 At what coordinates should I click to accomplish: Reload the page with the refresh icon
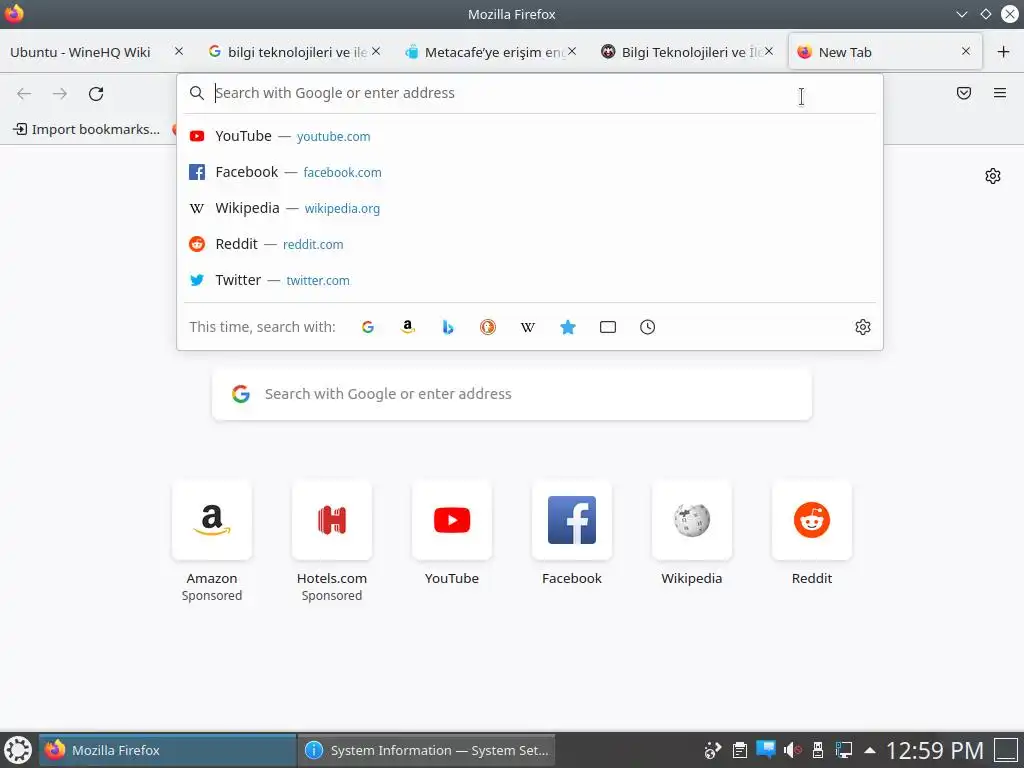tap(96, 93)
